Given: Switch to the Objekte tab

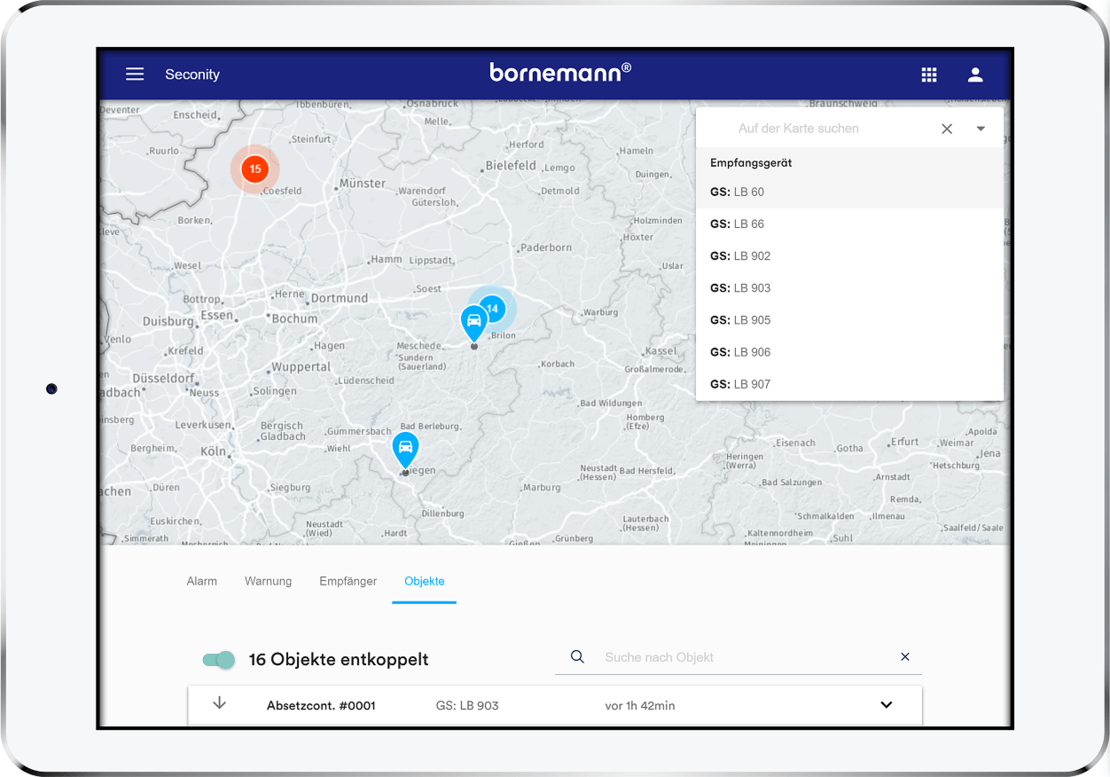Looking at the screenshot, I should [424, 581].
